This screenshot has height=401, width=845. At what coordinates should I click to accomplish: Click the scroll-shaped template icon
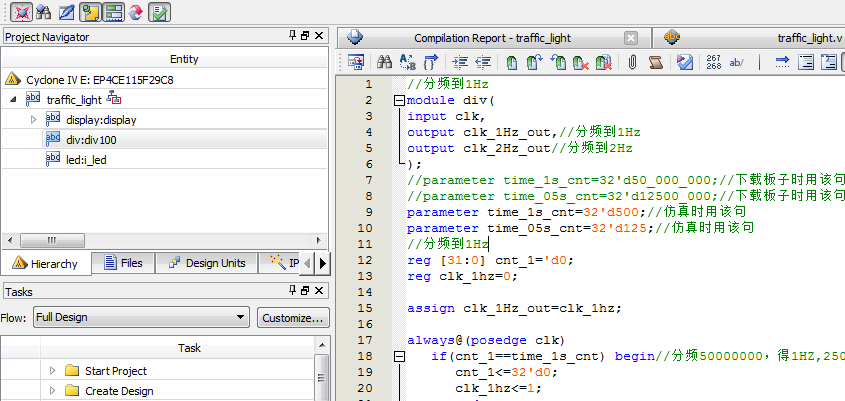click(x=656, y=62)
